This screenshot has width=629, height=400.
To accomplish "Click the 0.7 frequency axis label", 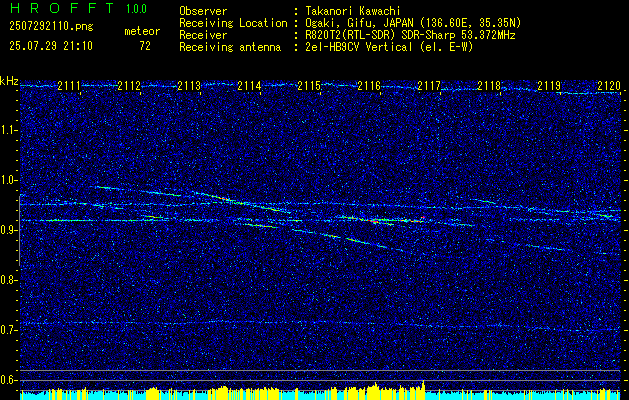I will coord(8,330).
